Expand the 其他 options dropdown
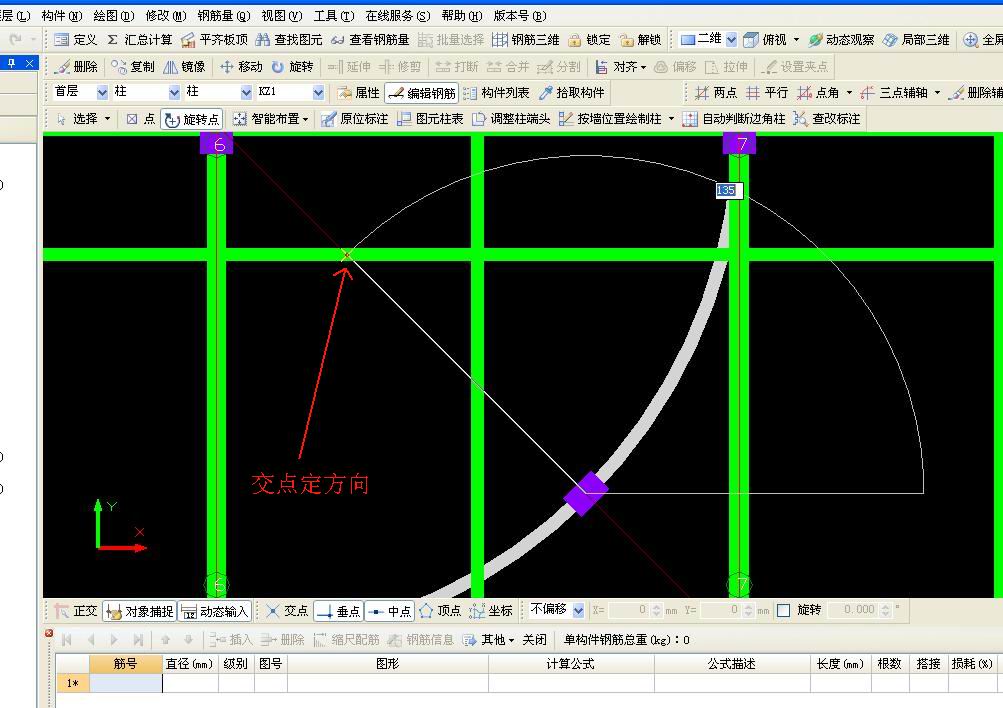This screenshot has width=1003, height=708. [x=511, y=640]
